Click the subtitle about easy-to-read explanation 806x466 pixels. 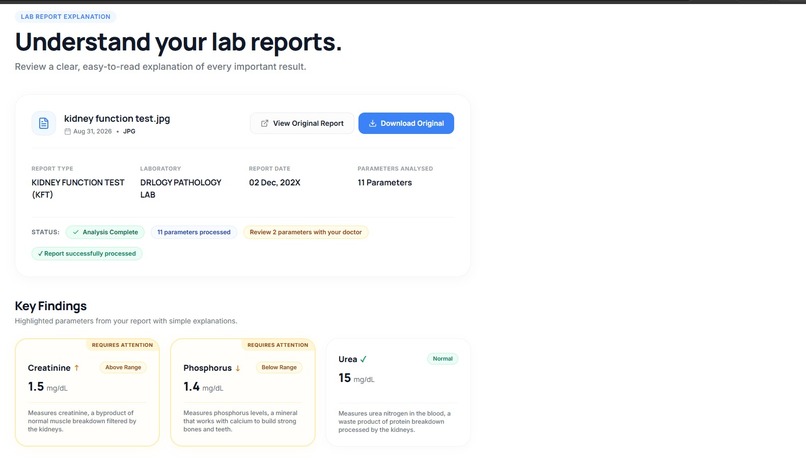160,67
